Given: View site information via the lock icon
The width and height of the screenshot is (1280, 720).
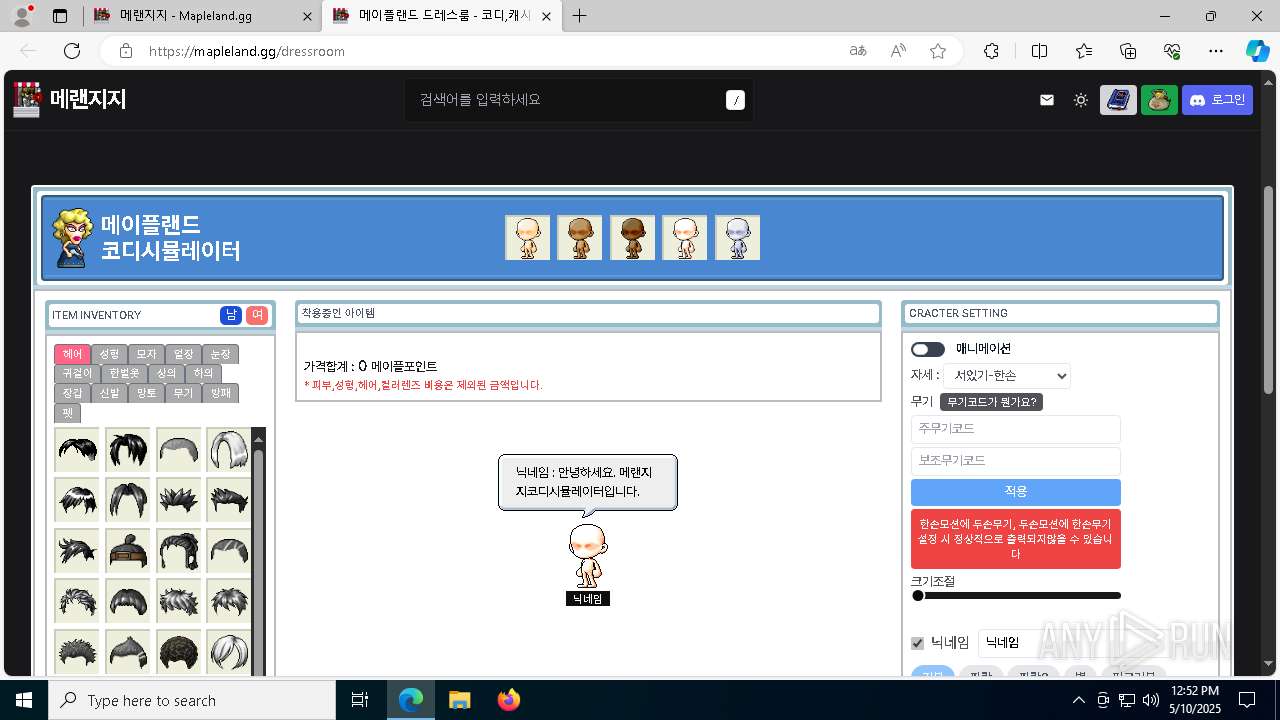Looking at the screenshot, I should pyautogui.click(x=125, y=51).
